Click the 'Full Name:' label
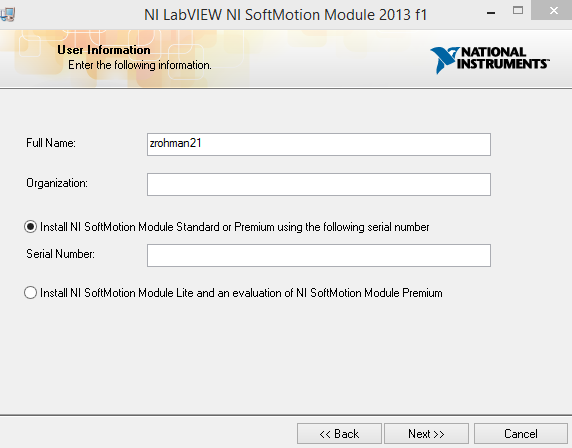This screenshot has width=572, height=448. 51,143
